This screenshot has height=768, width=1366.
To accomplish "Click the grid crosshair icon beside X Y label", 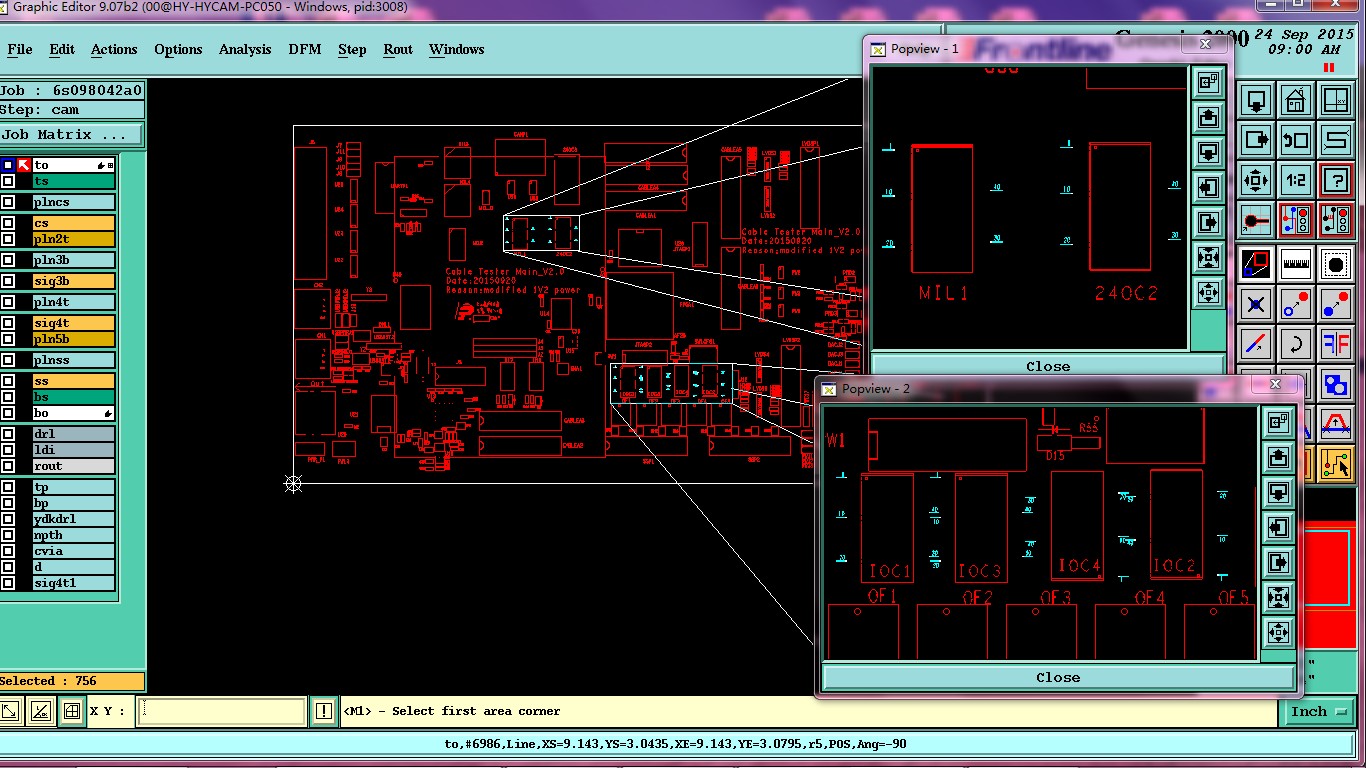I will click(x=72, y=712).
